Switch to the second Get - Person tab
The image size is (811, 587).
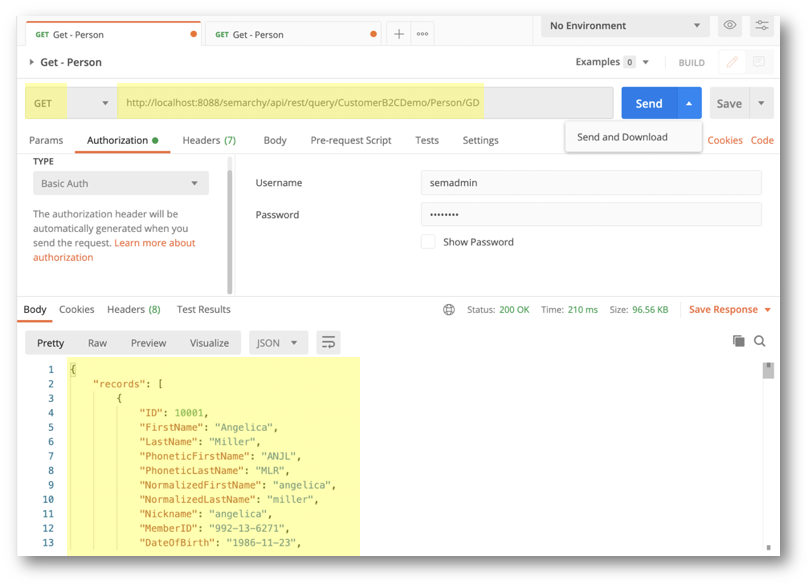(x=293, y=34)
